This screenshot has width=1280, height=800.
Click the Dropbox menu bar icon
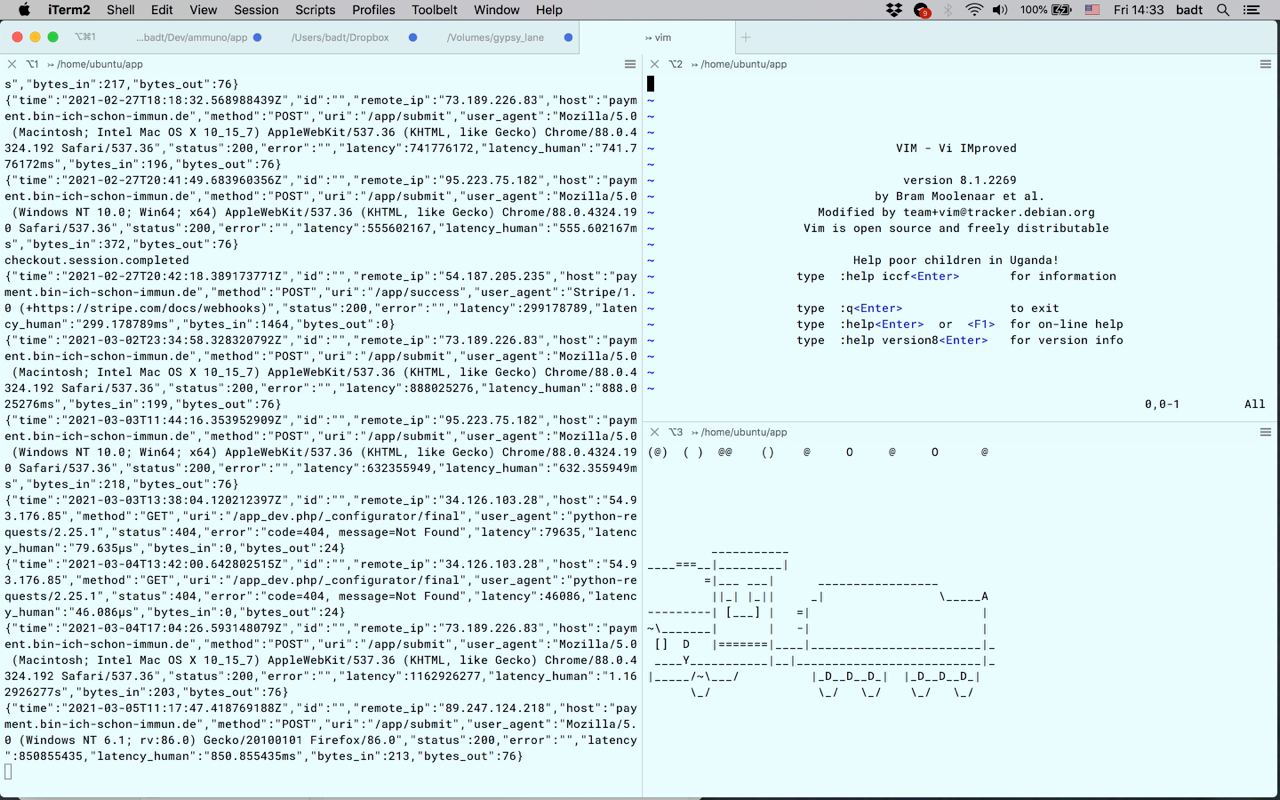click(x=894, y=9)
